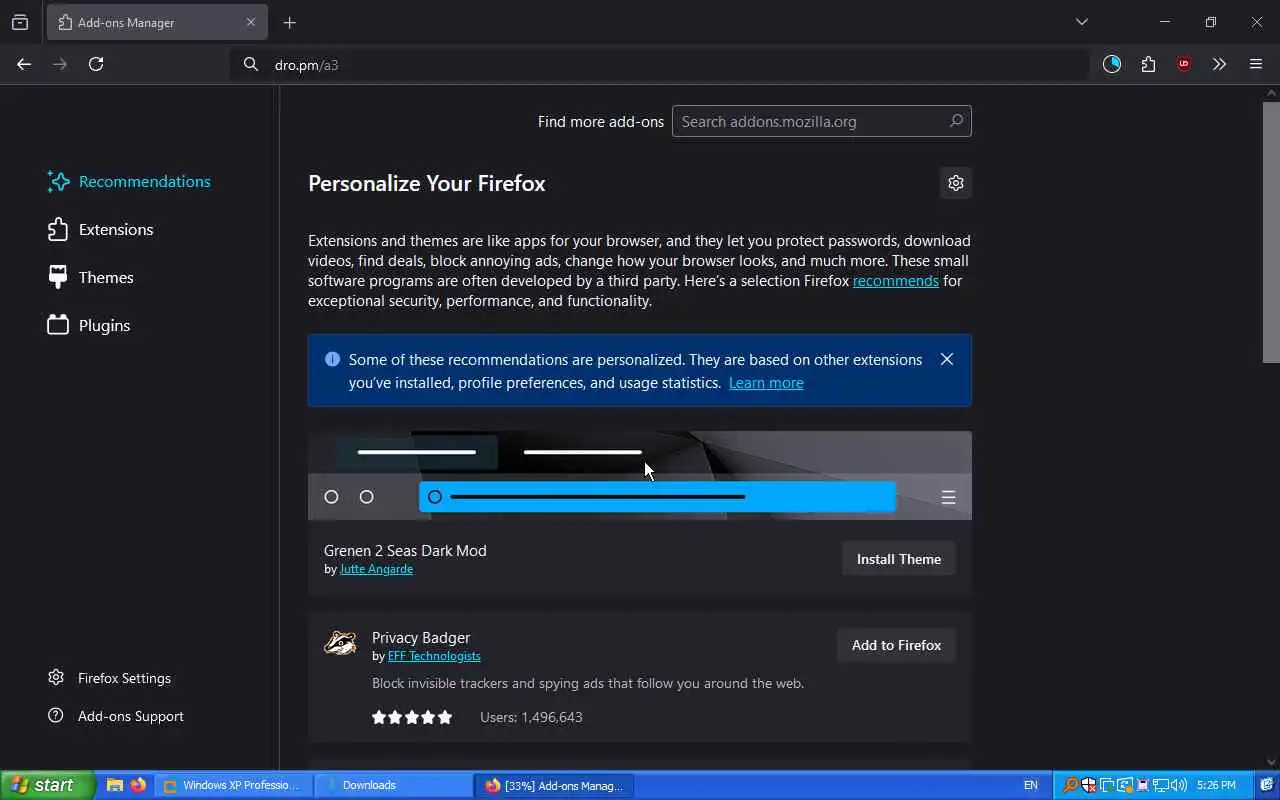Switch to the Downloads taskbar window
The height and width of the screenshot is (800, 1280).
pyautogui.click(x=394, y=785)
